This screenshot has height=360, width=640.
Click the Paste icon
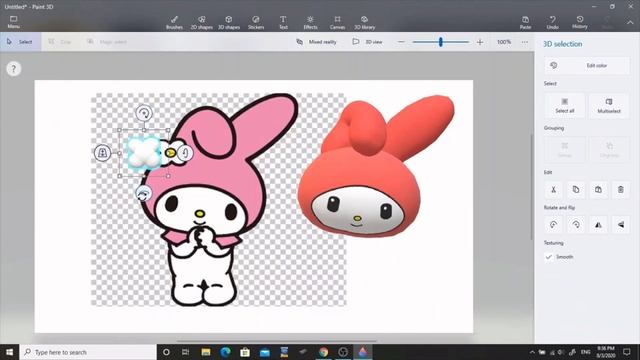click(525, 22)
